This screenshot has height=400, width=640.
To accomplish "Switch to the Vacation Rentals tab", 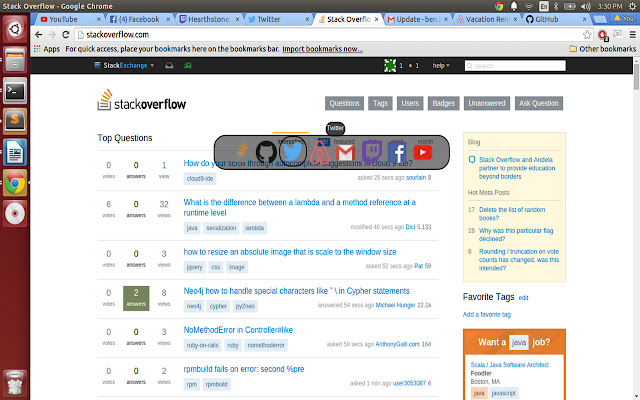I will [x=487, y=19].
